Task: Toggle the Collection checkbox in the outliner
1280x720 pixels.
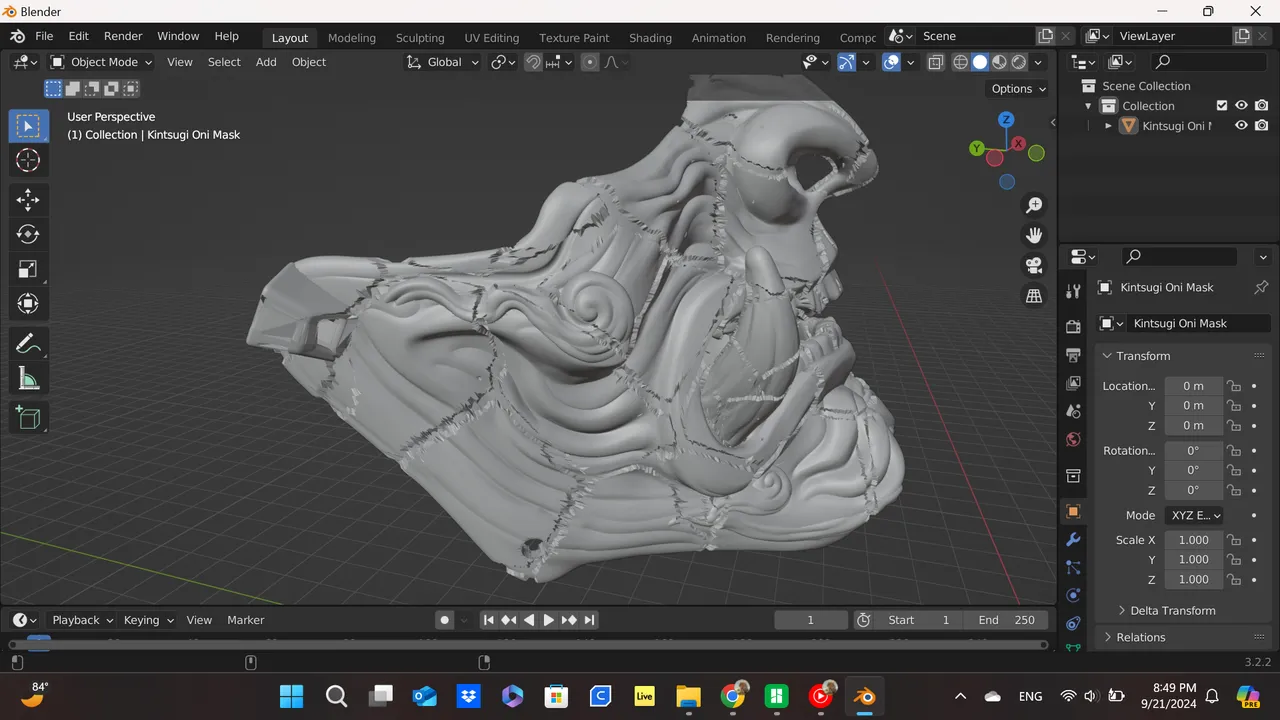Action: click(x=1222, y=105)
